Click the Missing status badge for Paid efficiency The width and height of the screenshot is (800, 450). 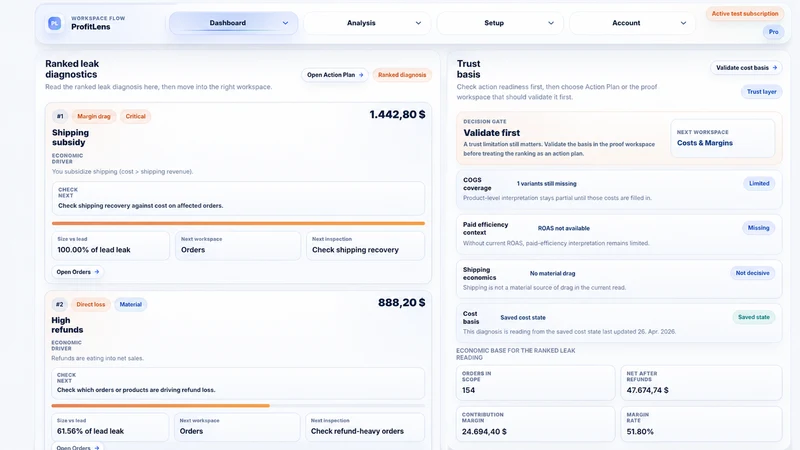758,228
